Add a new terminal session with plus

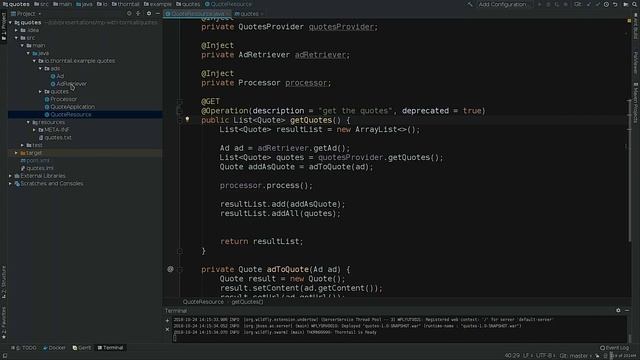coord(167,320)
